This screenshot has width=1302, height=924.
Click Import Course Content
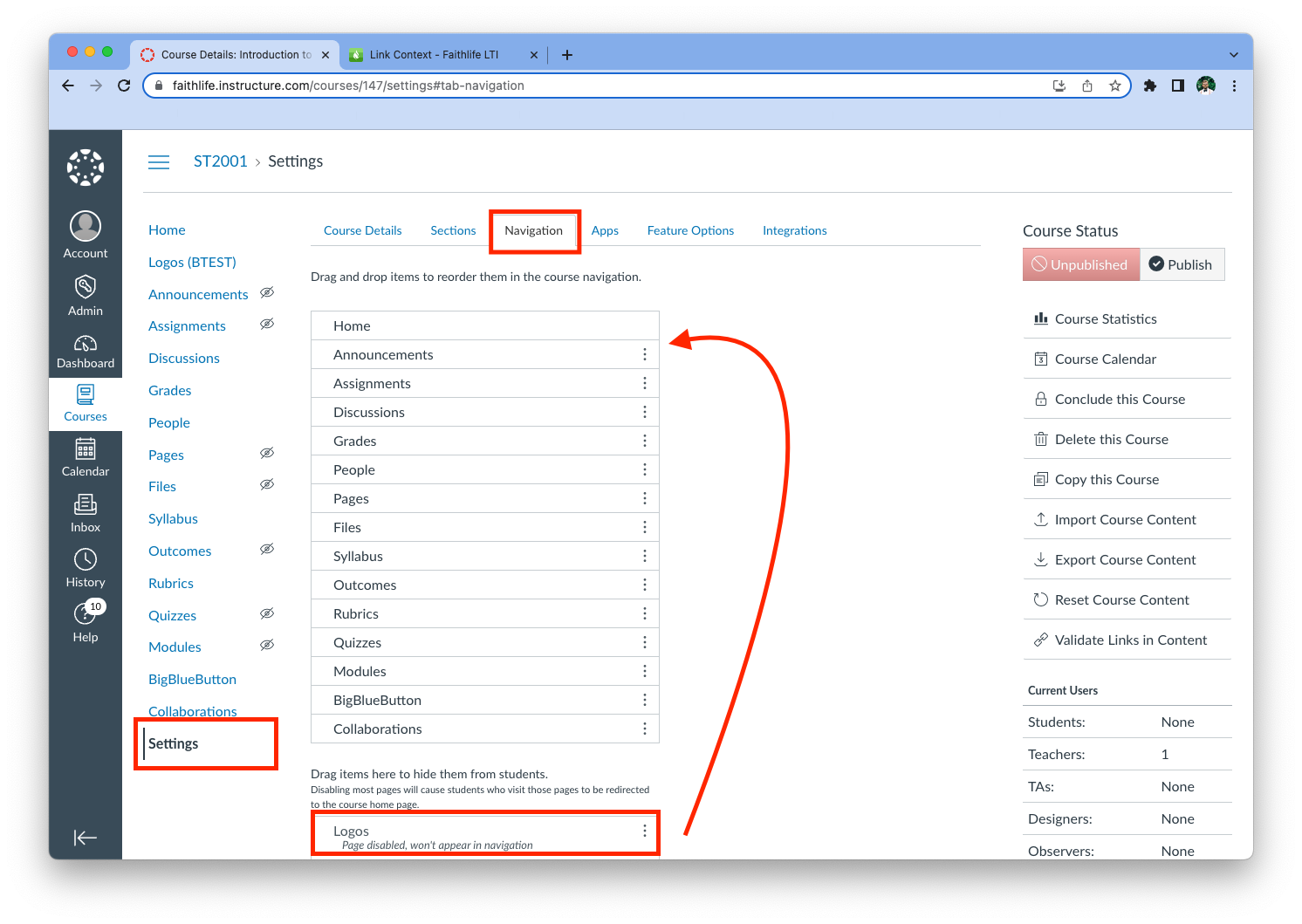[1127, 519]
